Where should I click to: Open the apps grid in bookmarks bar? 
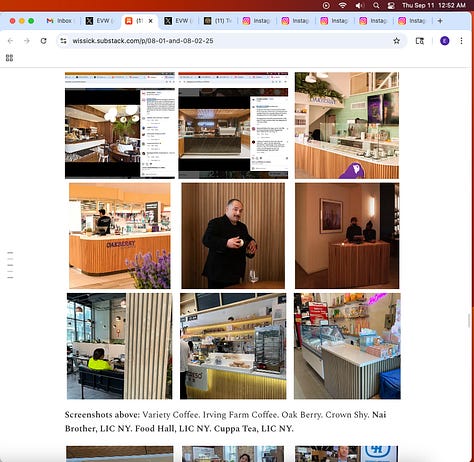pyautogui.click(x=9, y=58)
